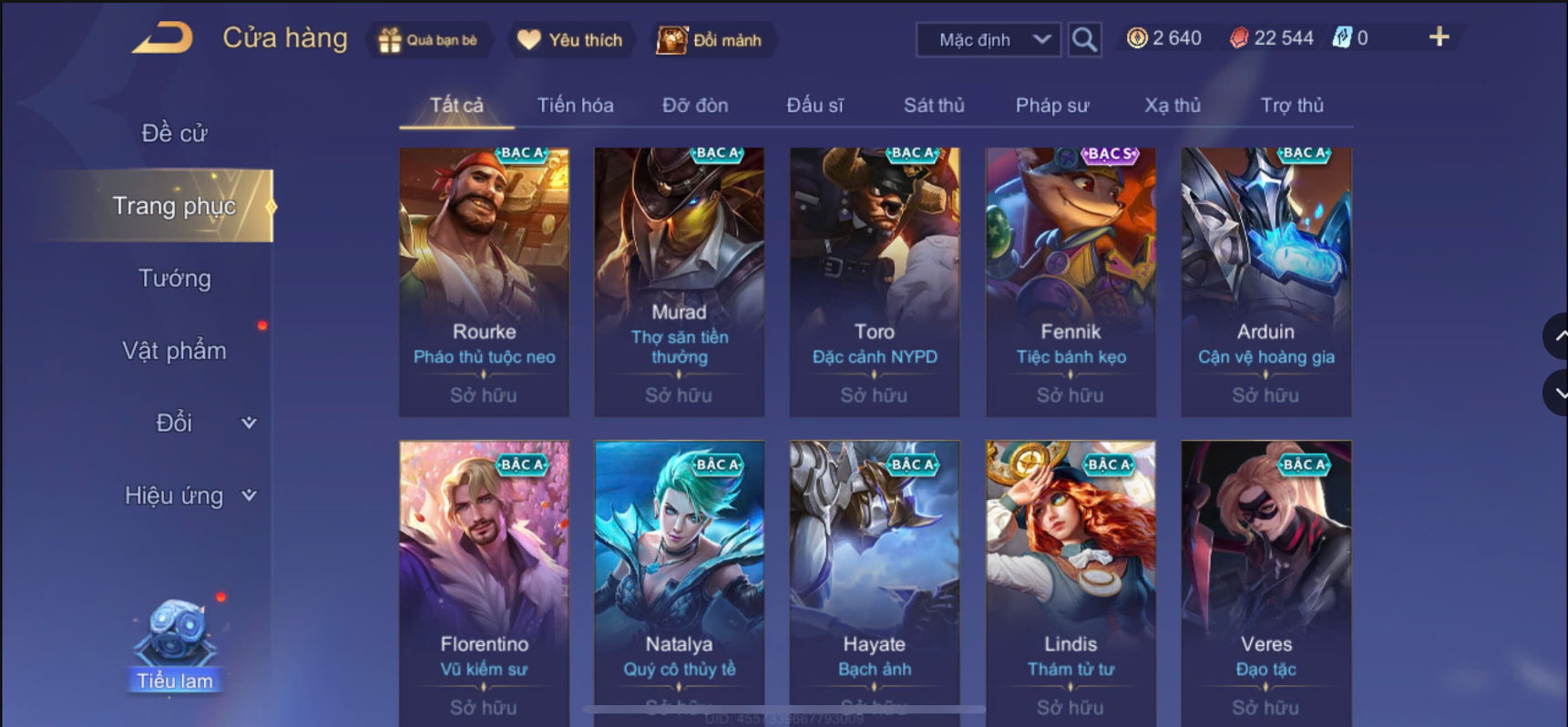Viewport: 1568px width, 727px height.
Task: Click the plus icon to add currency
Action: (1439, 37)
